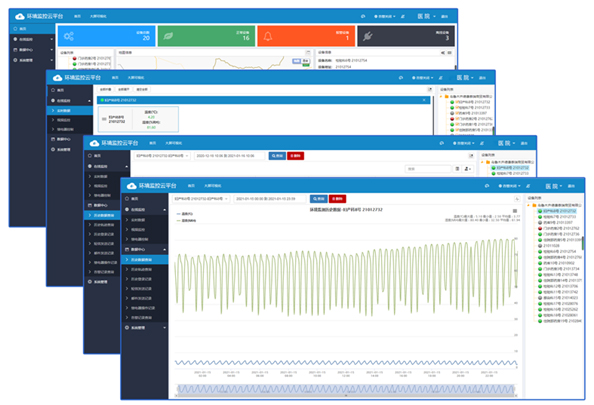Open the big-screen visualization item in the front header
This screenshot has height=405, width=594.
tap(213, 186)
